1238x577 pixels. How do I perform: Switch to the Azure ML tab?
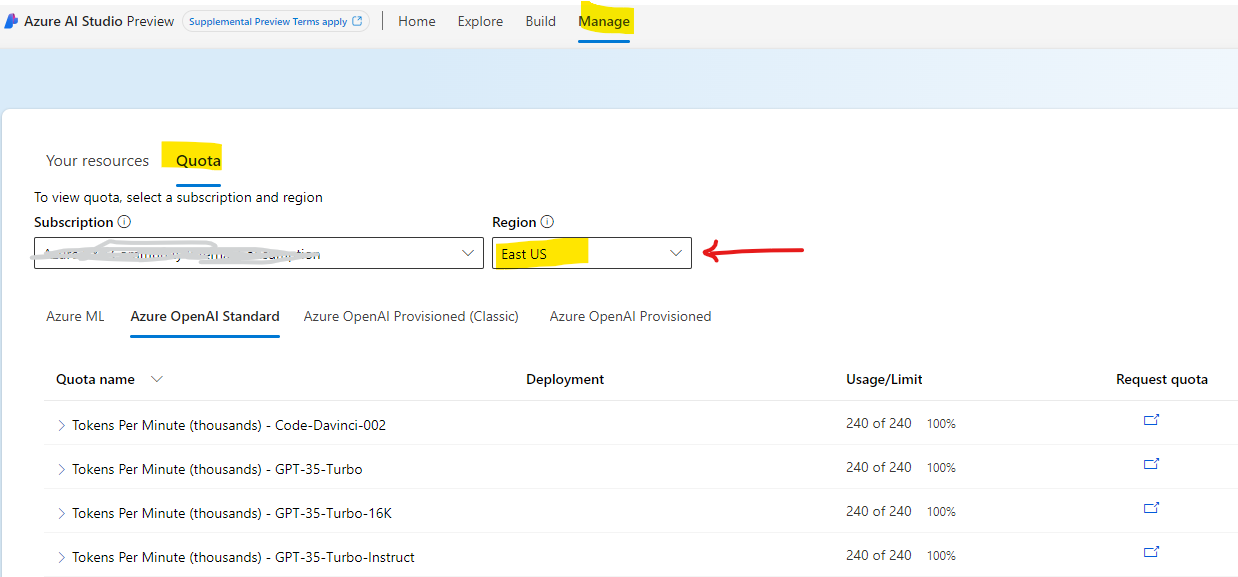(x=75, y=316)
